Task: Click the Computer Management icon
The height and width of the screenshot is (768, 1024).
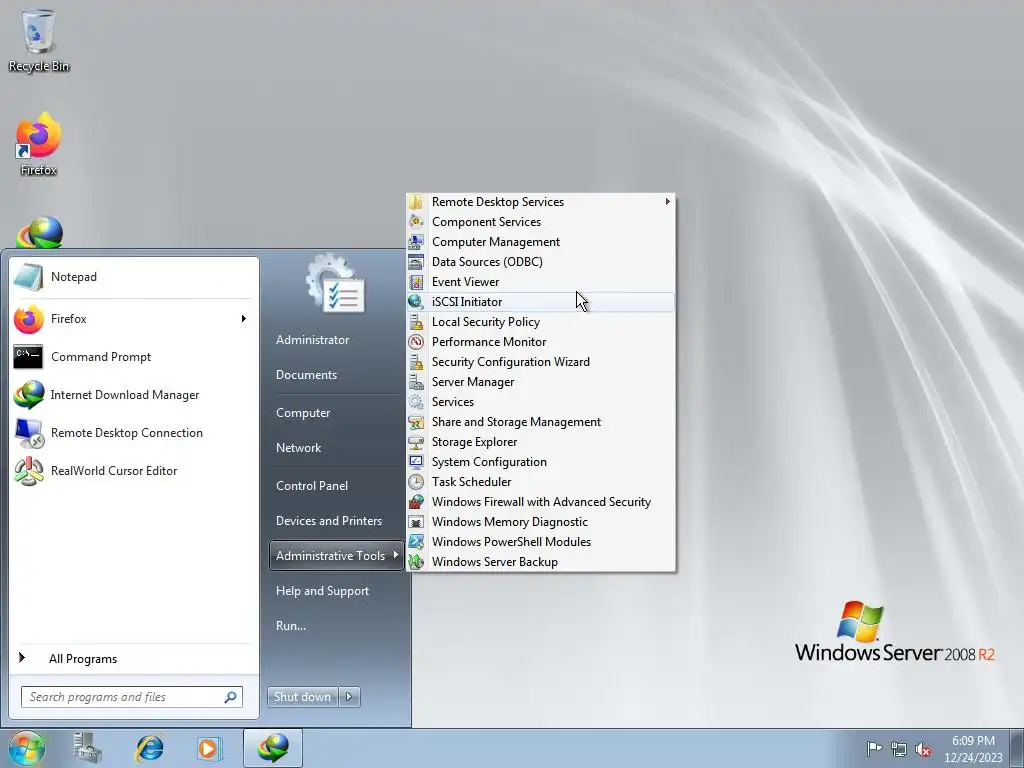Action: pyautogui.click(x=416, y=242)
